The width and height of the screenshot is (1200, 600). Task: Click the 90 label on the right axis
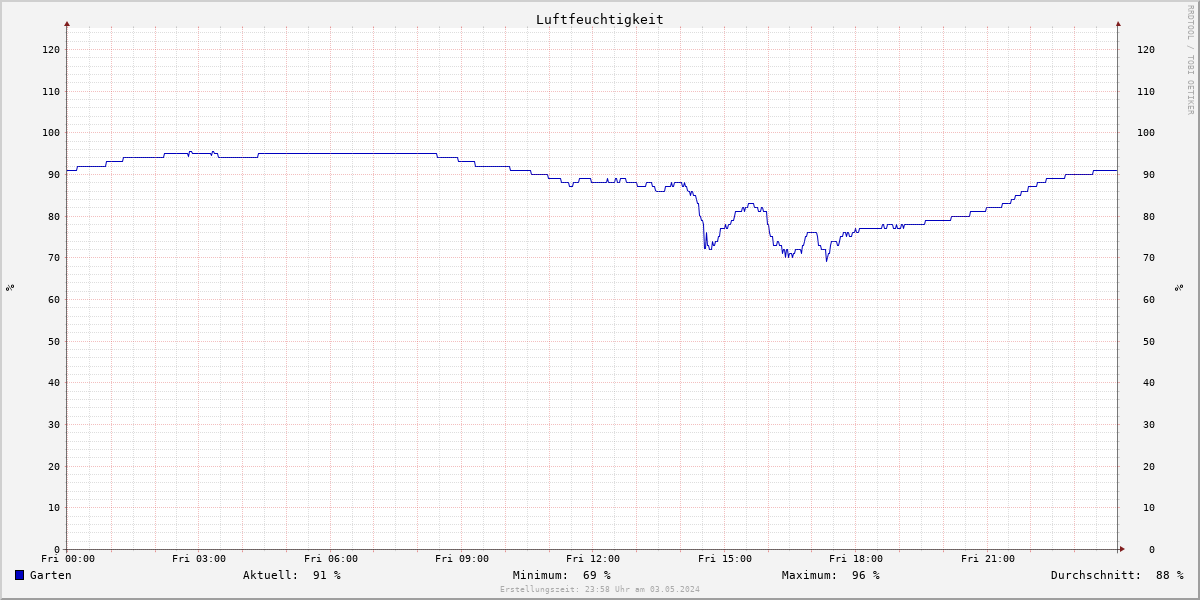(x=1149, y=174)
